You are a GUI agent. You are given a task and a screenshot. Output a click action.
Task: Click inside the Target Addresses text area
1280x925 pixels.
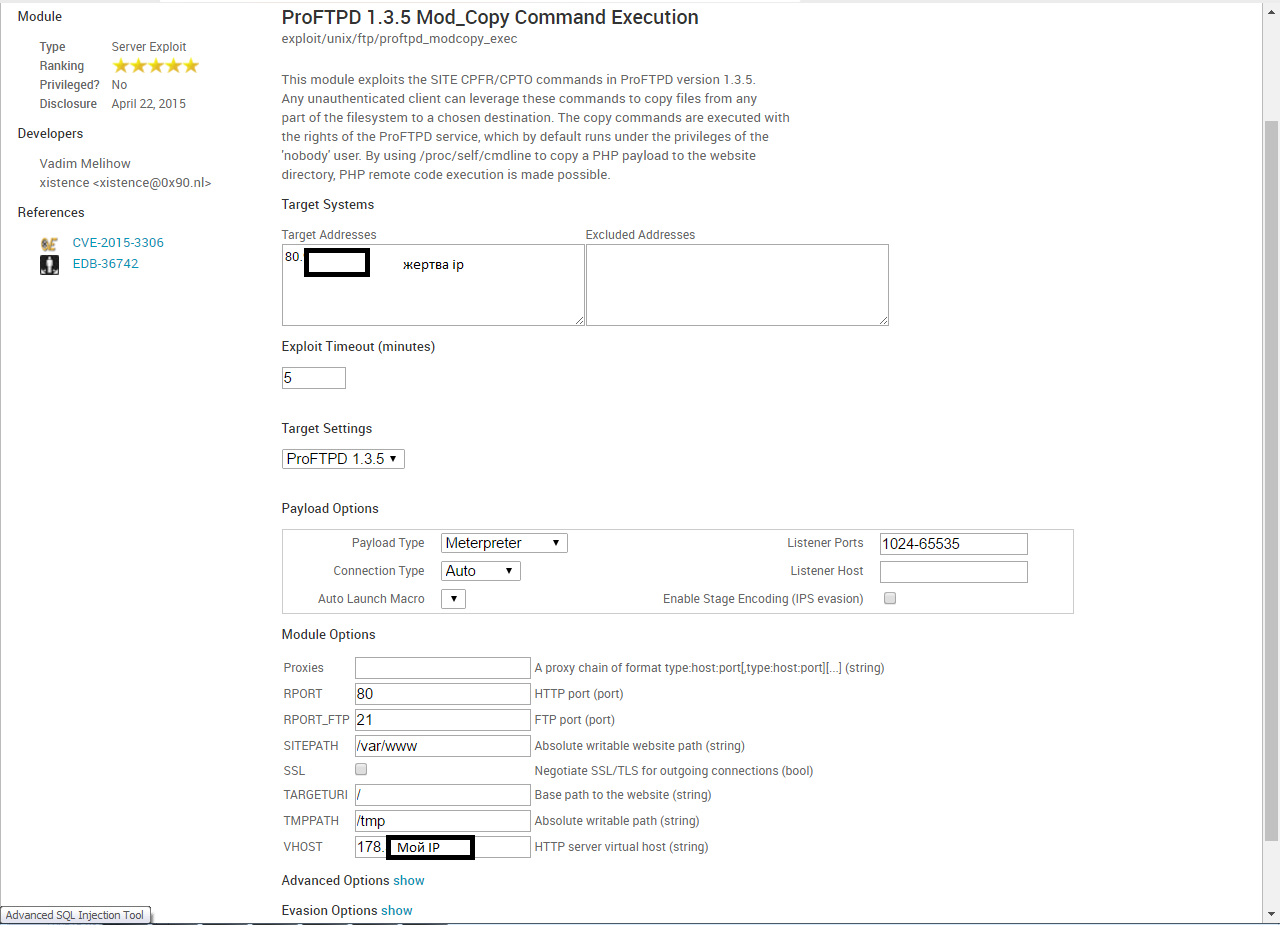point(433,285)
